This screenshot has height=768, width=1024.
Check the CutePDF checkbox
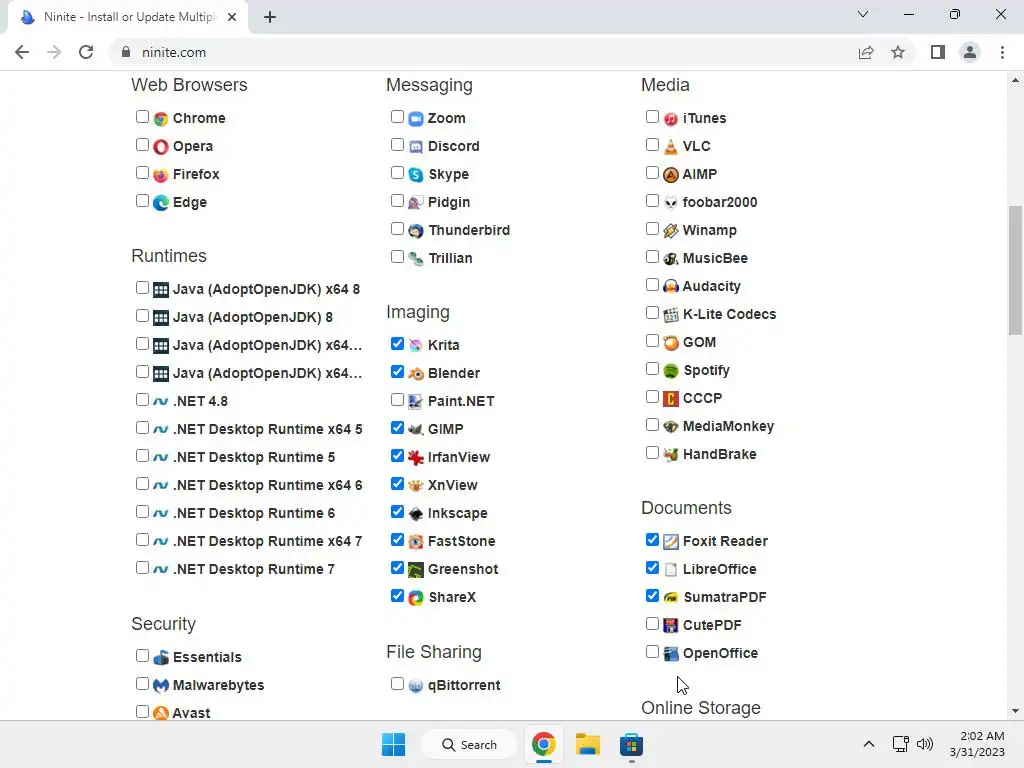[652, 624]
